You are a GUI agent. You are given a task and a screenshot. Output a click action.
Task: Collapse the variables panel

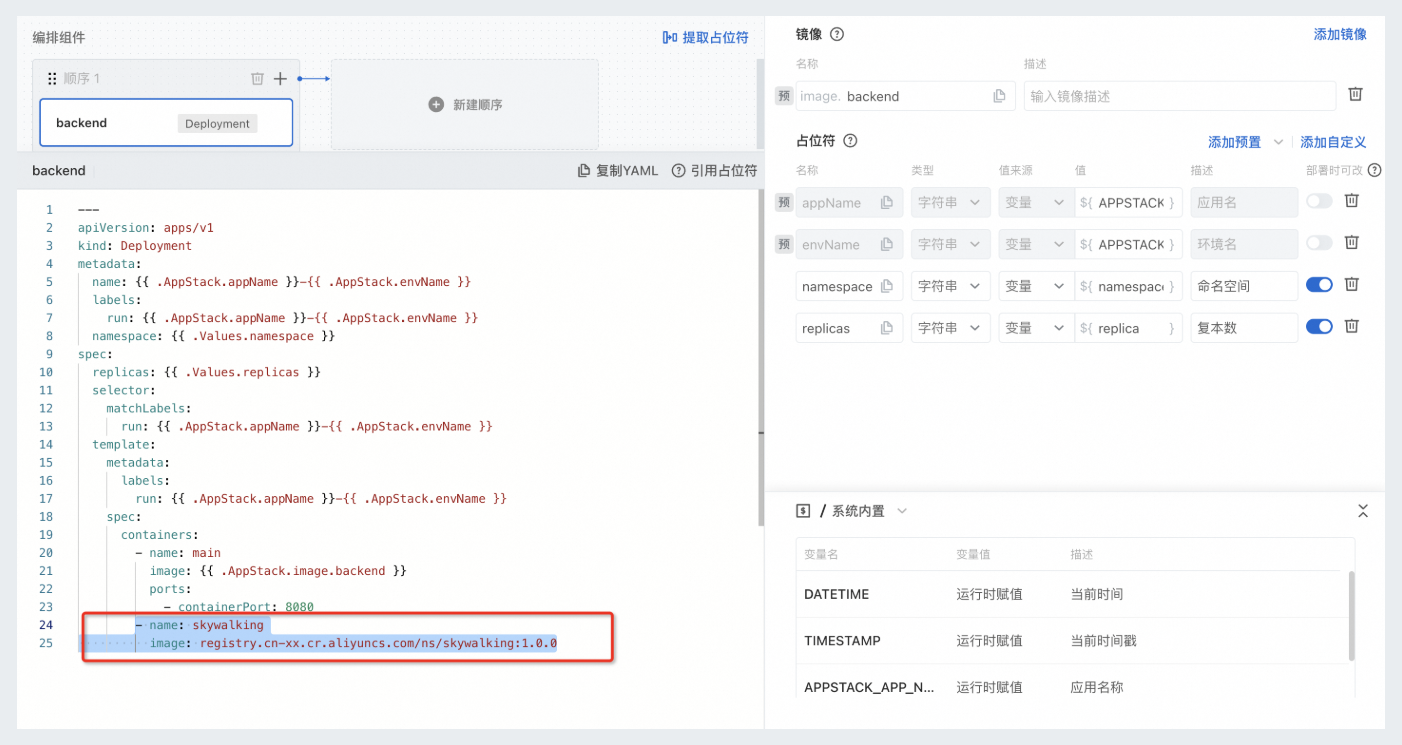click(x=1363, y=511)
